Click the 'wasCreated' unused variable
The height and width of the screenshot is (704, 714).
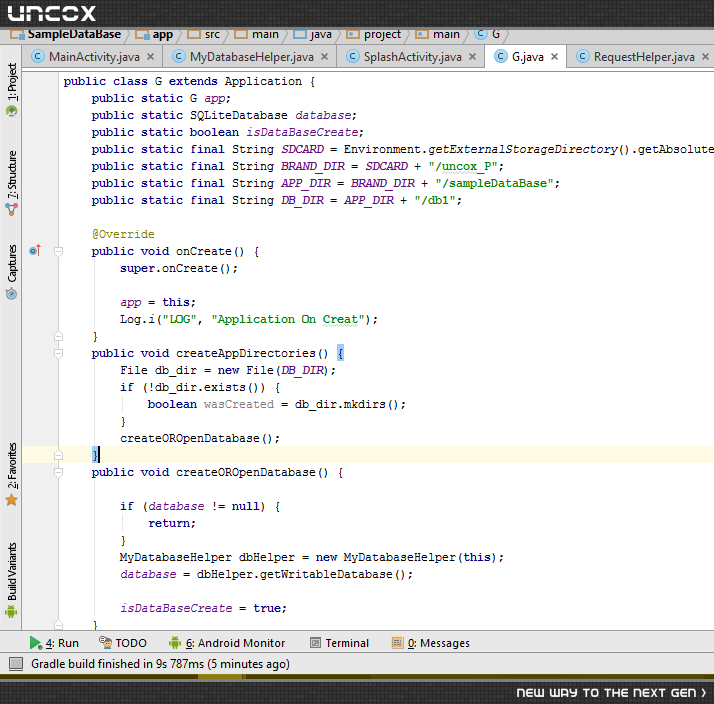239,404
